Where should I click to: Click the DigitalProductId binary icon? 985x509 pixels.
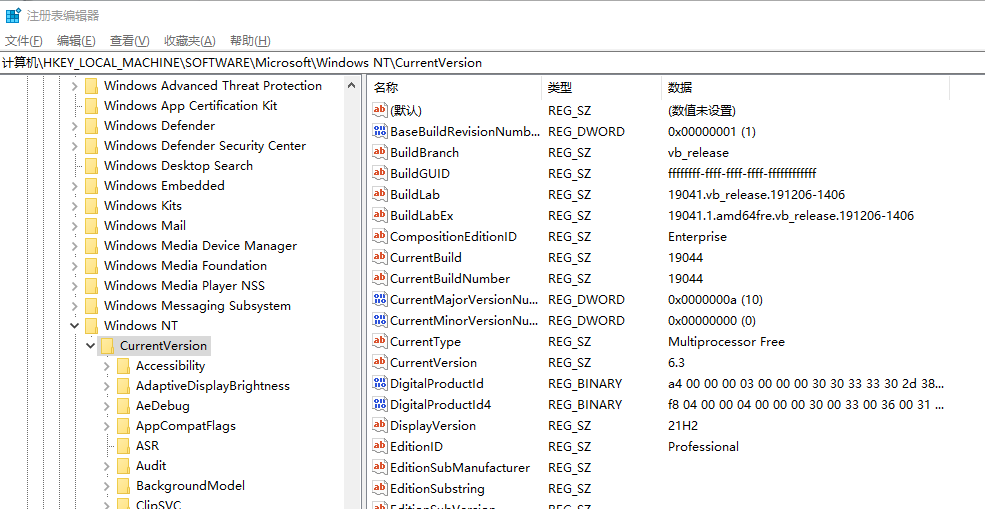click(380, 383)
